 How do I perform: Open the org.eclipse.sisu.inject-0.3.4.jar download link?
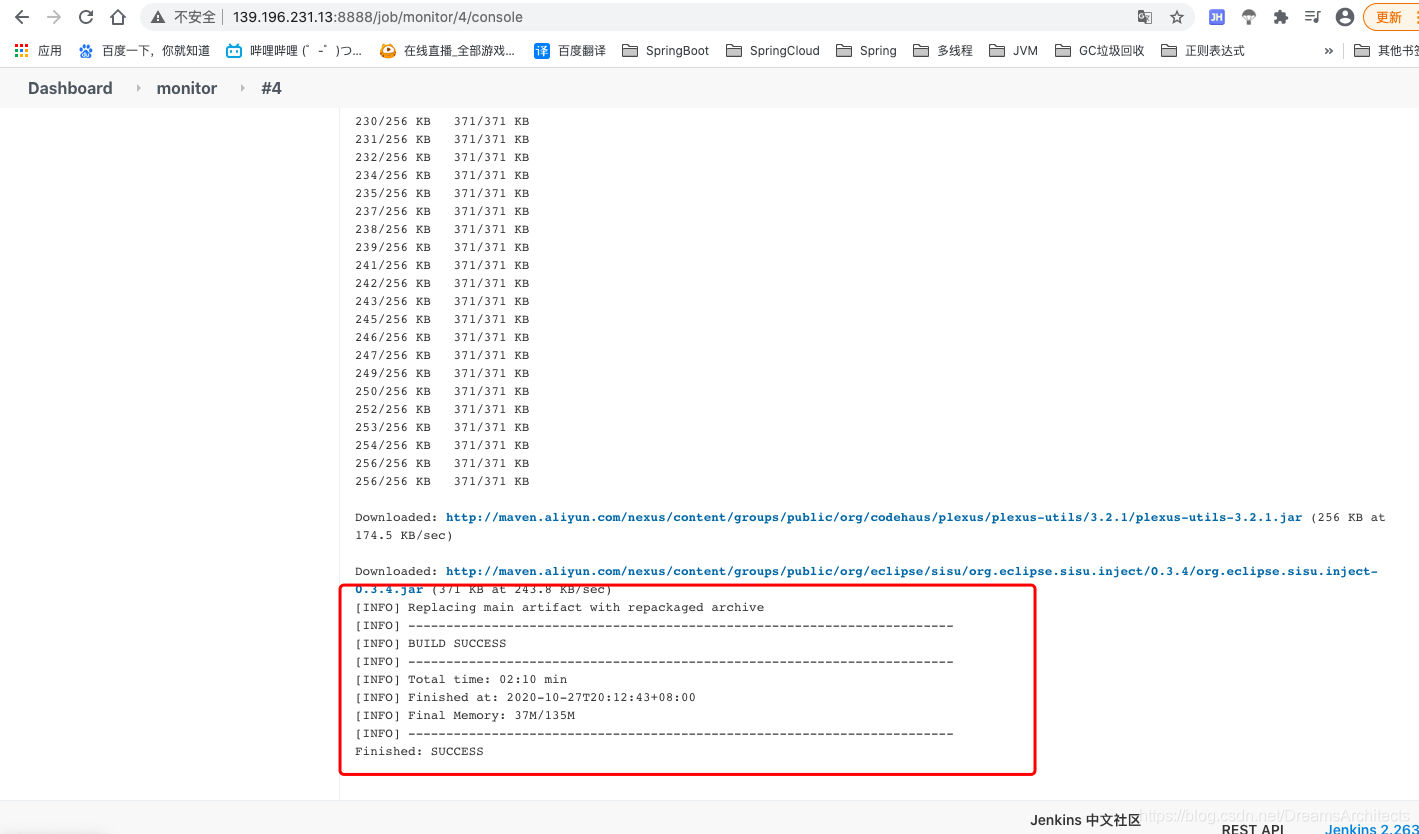(x=911, y=571)
